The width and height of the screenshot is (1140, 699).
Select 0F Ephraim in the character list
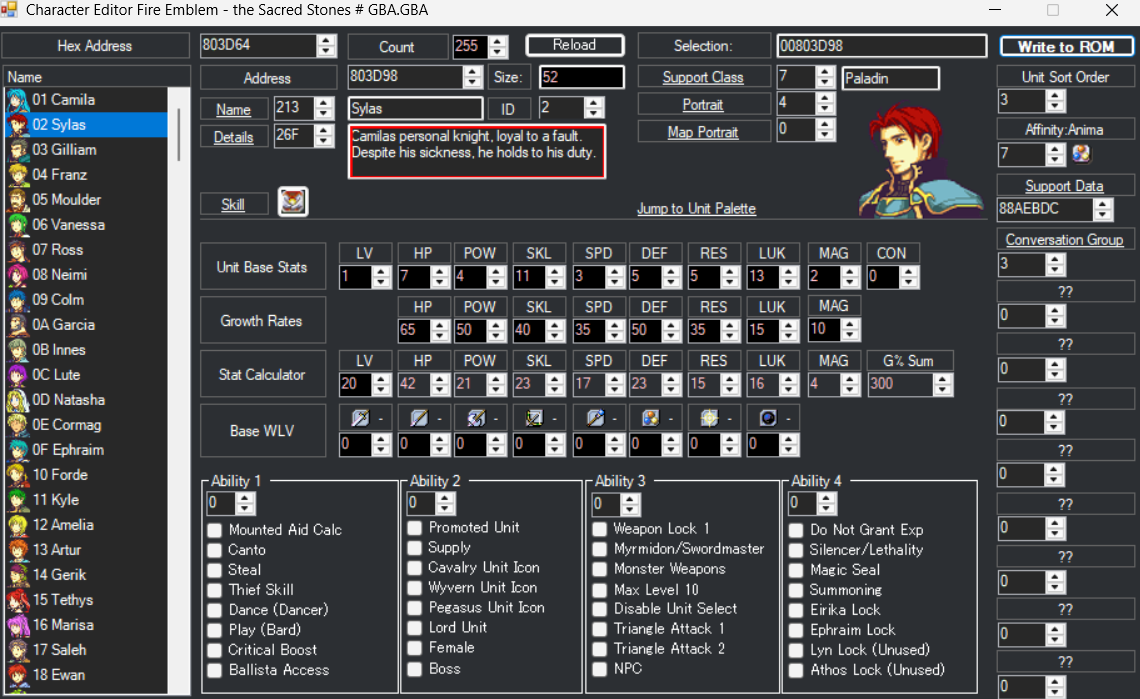[x=67, y=450]
